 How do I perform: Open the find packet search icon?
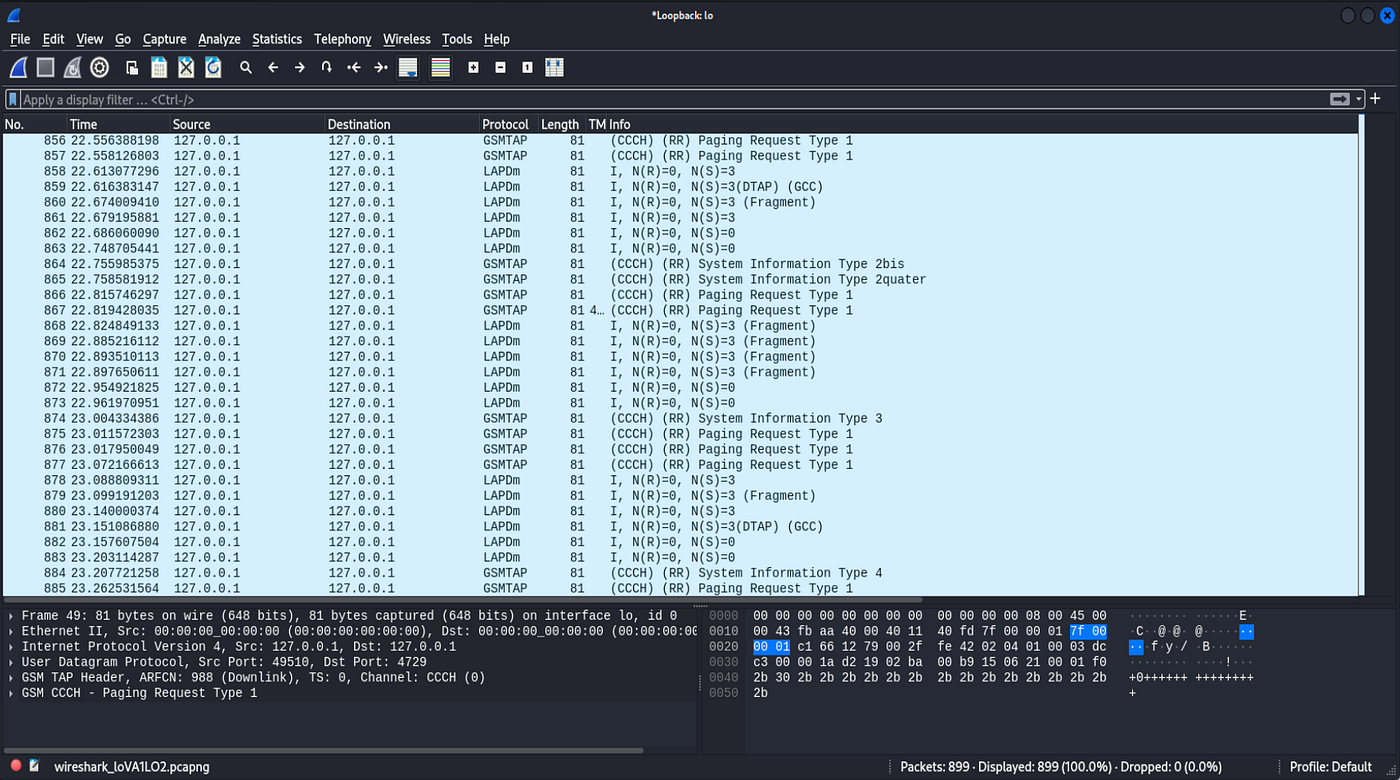click(245, 67)
